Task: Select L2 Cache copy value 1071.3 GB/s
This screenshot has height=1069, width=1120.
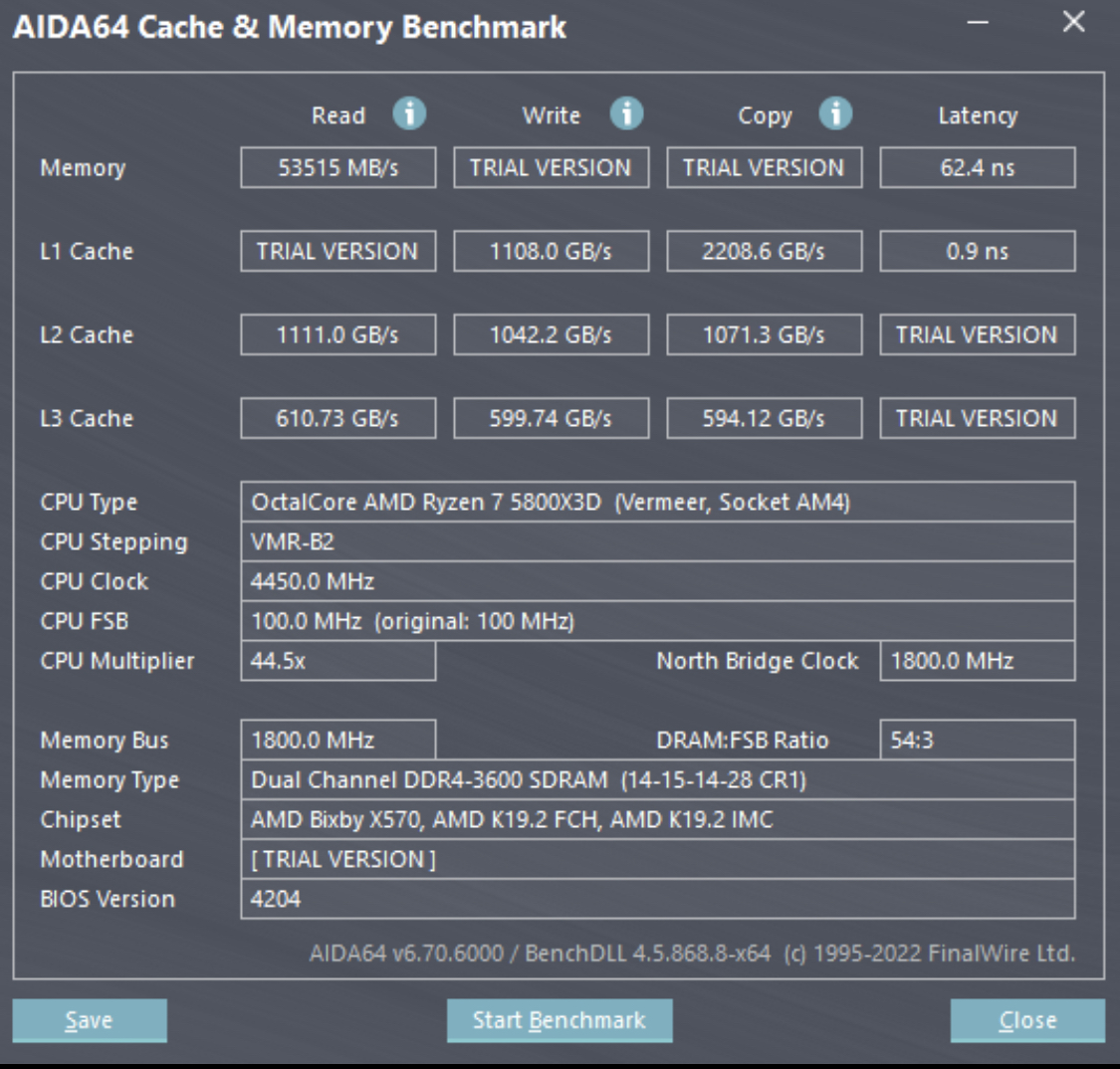Action: pyautogui.click(x=765, y=334)
